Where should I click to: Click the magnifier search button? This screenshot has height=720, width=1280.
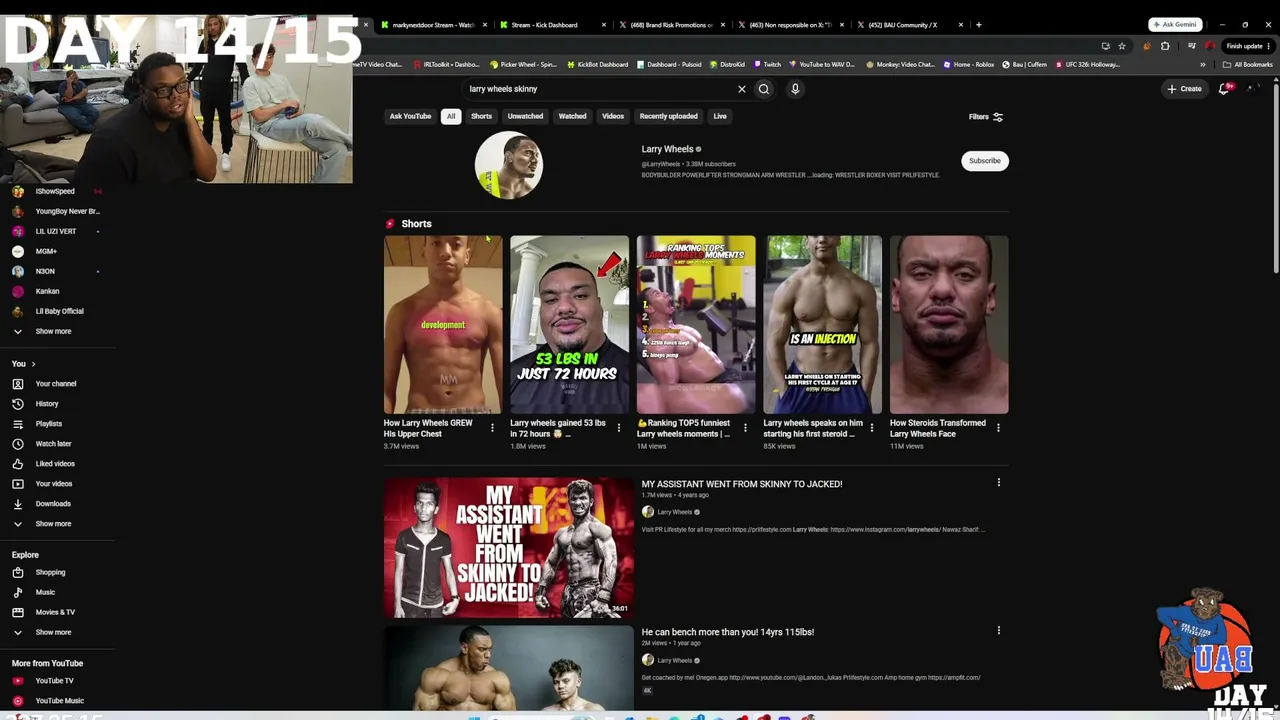(764, 89)
